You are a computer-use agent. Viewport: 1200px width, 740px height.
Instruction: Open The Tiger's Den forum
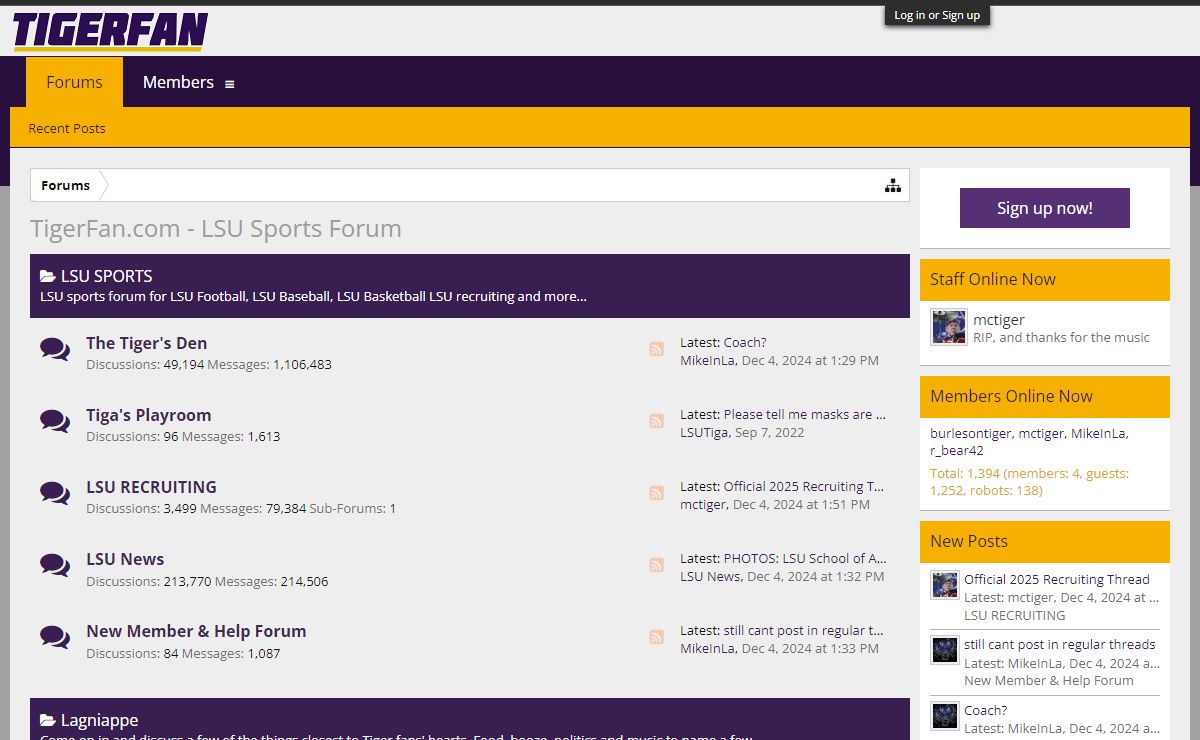[x=147, y=343]
